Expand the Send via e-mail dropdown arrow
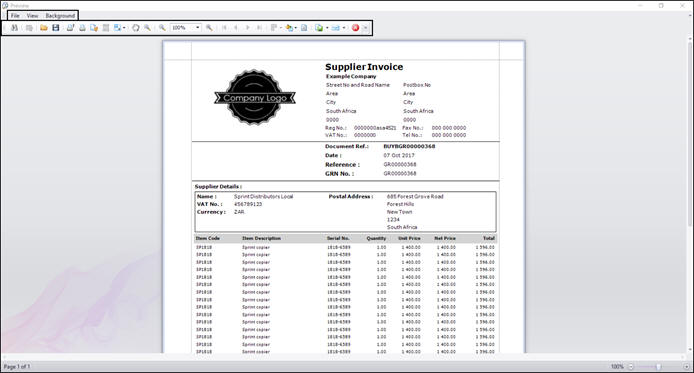The width and height of the screenshot is (694, 373). point(344,27)
